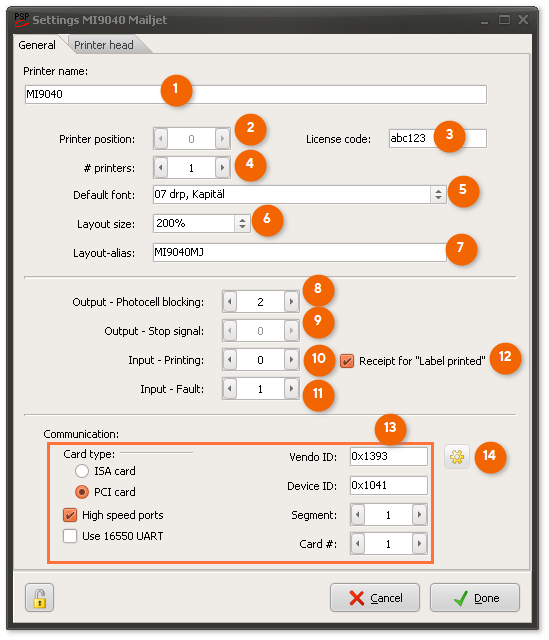
Task: Open the Layout size dropdown
Action: [x=242, y=223]
